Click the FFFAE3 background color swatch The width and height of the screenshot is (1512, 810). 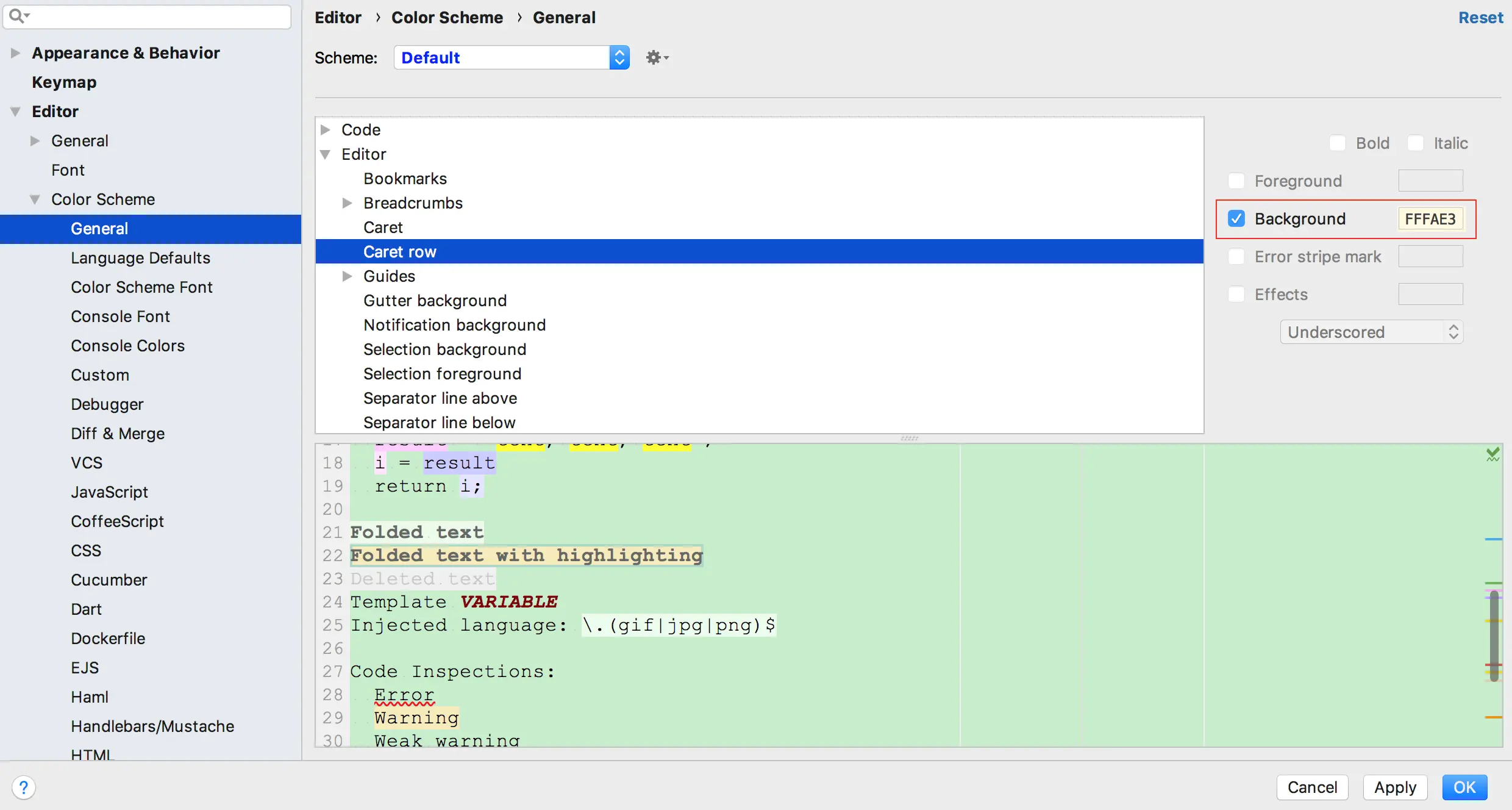tap(1430, 219)
